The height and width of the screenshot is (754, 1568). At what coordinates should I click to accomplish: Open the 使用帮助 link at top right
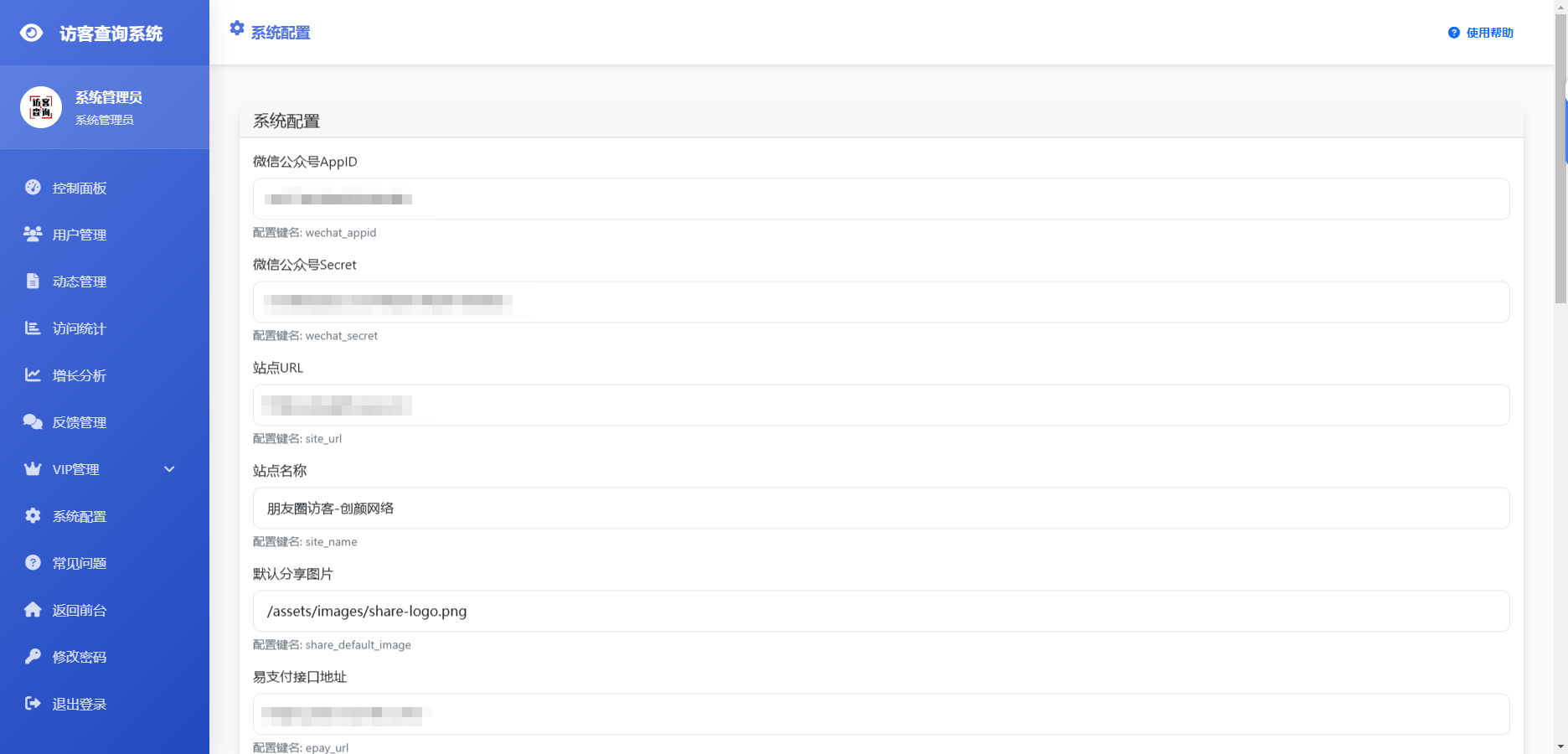pos(1481,33)
